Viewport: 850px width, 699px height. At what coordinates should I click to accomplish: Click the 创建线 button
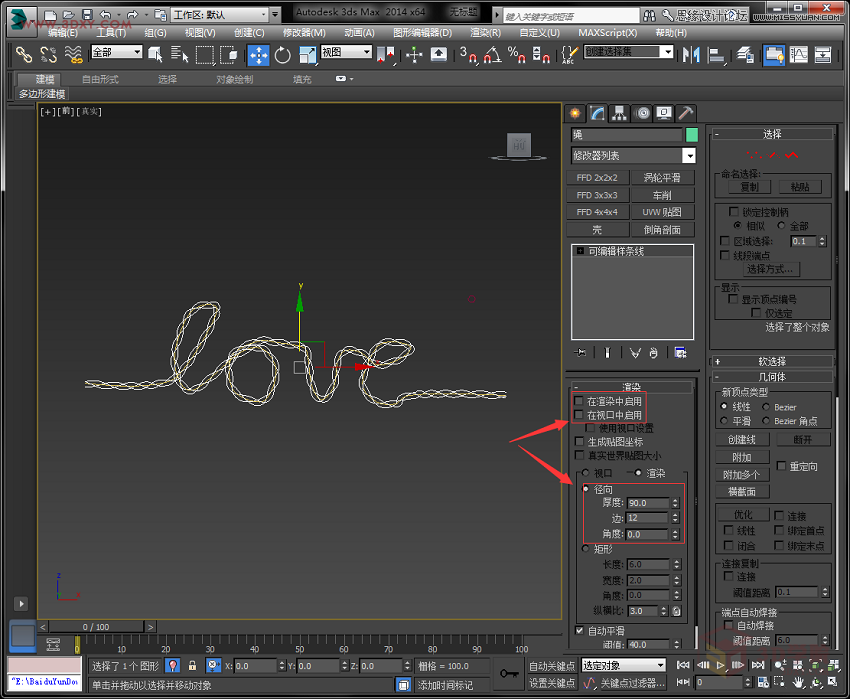tap(742, 439)
